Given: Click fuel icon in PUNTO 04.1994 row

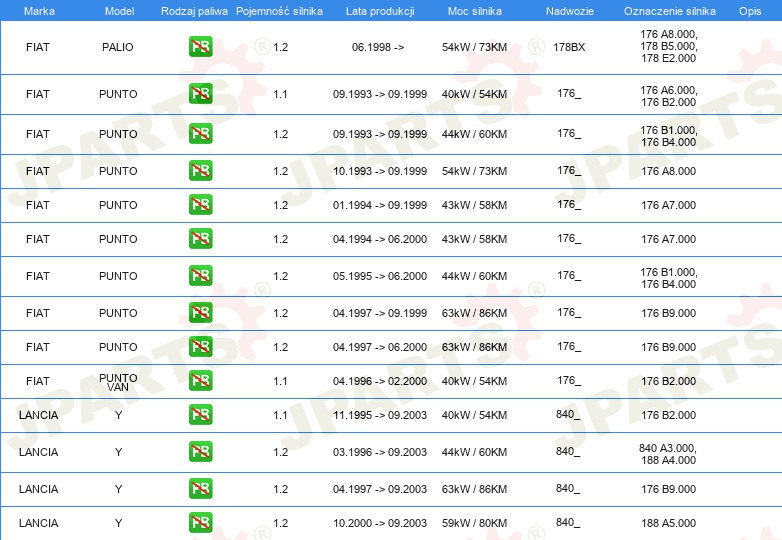Looking at the screenshot, I should click(x=200, y=238).
